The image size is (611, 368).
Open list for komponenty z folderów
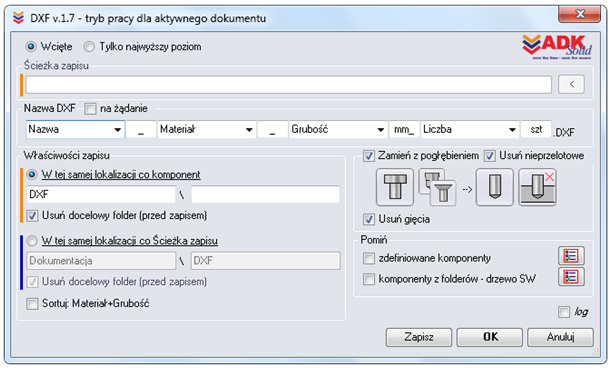point(571,277)
